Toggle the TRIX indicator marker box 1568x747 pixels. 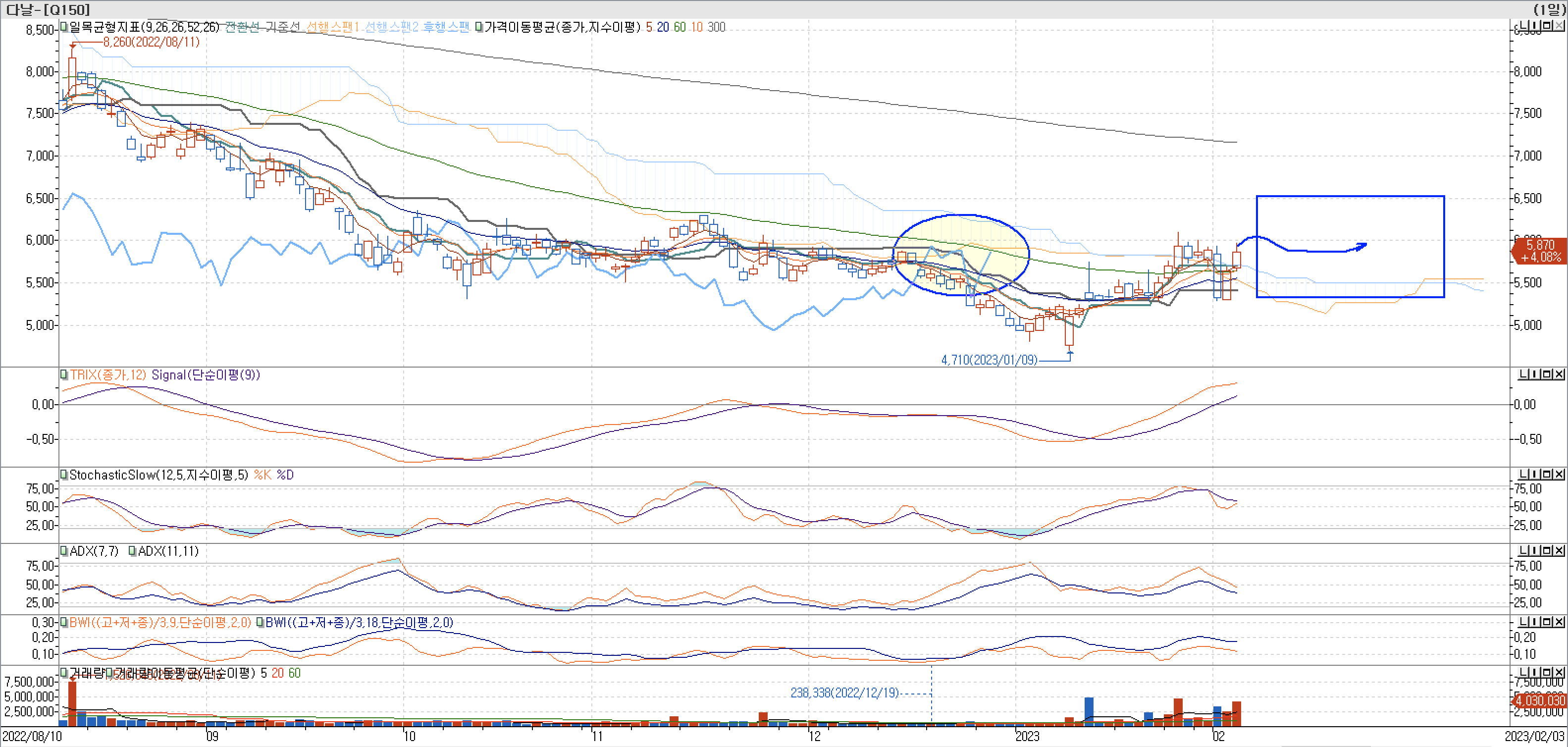64,374
